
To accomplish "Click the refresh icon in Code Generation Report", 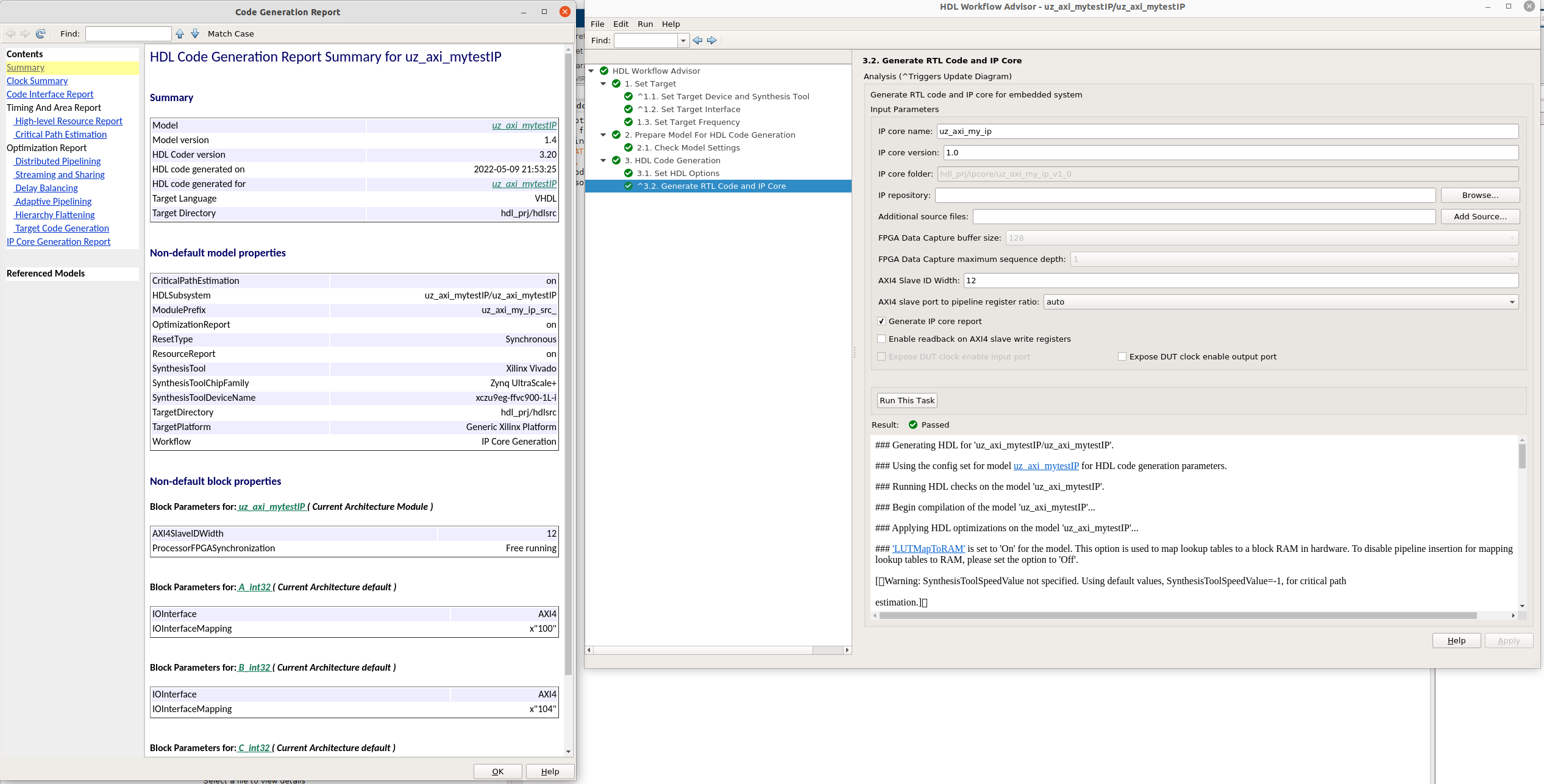I will coord(41,34).
